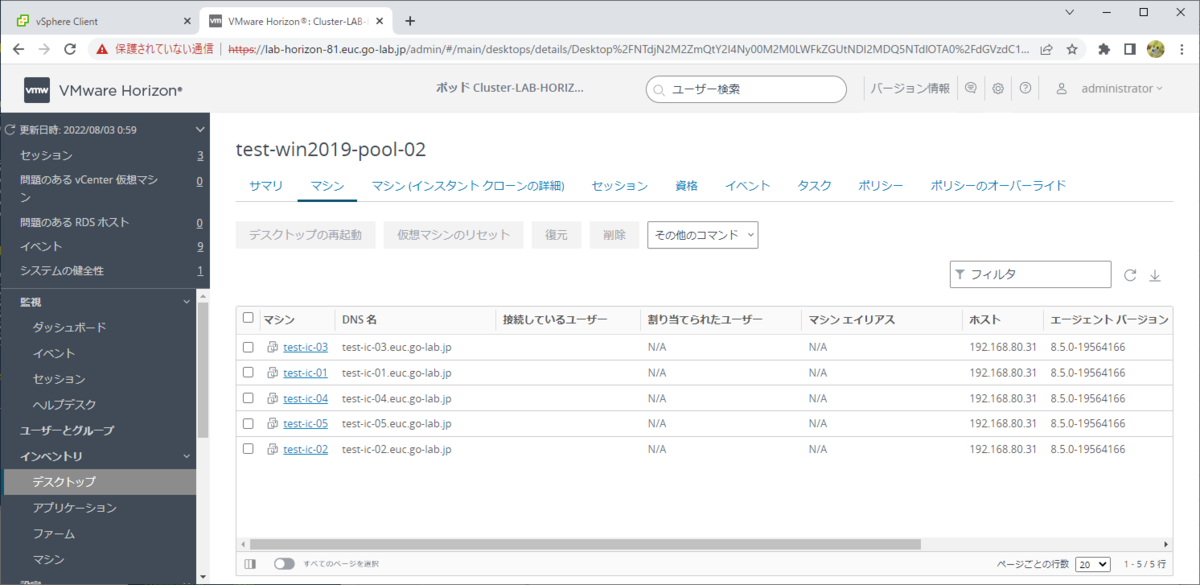Viewport: 1200px width, 585px height.
Task: Toggle select all pages switch
Action: click(x=284, y=564)
